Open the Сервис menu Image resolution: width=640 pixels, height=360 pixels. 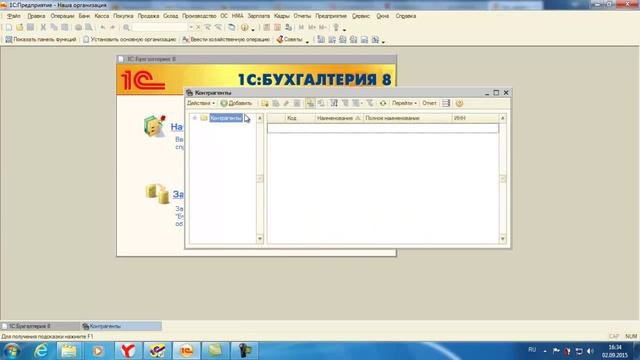(x=360, y=16)
